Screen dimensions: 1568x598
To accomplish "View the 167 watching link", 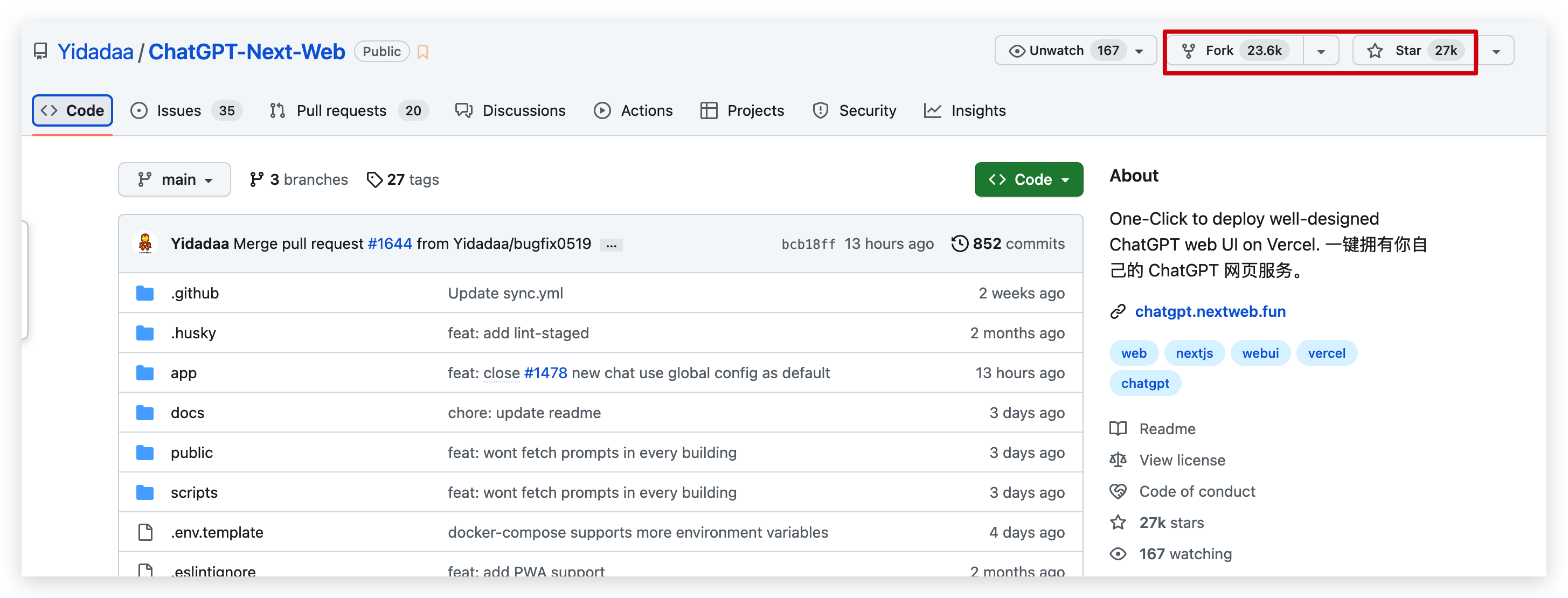I will (x=1185, y=554).
